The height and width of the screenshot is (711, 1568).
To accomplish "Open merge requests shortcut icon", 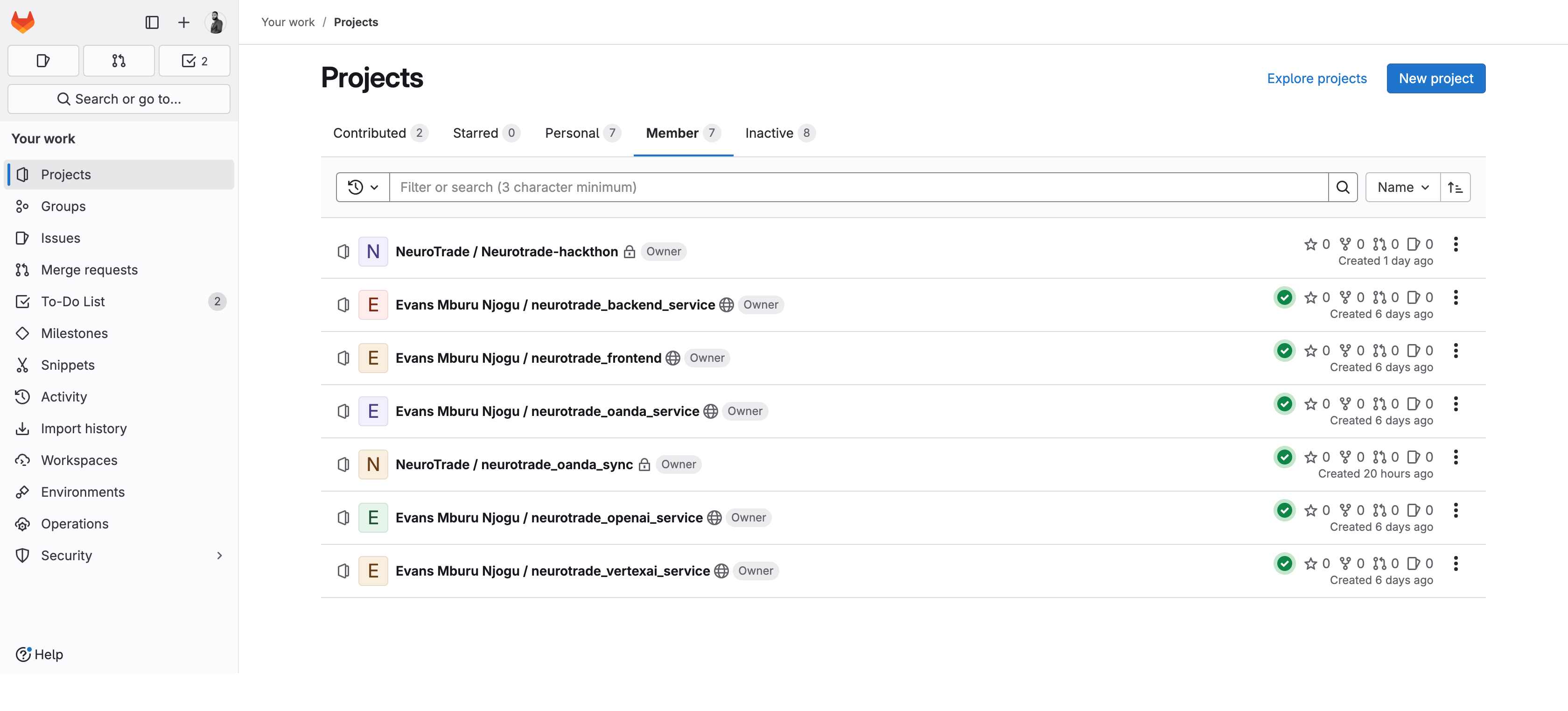I will [119, 61].
